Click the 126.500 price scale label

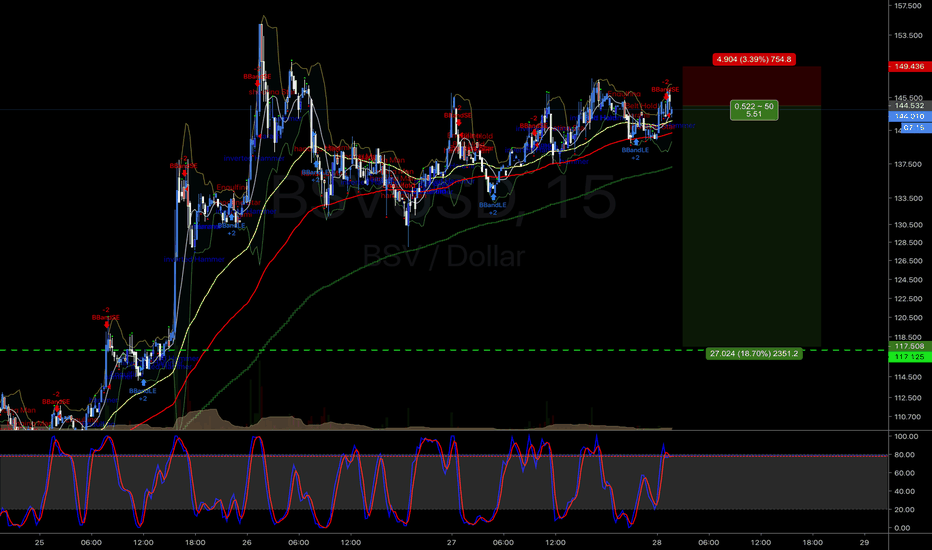tap(908, 261)
